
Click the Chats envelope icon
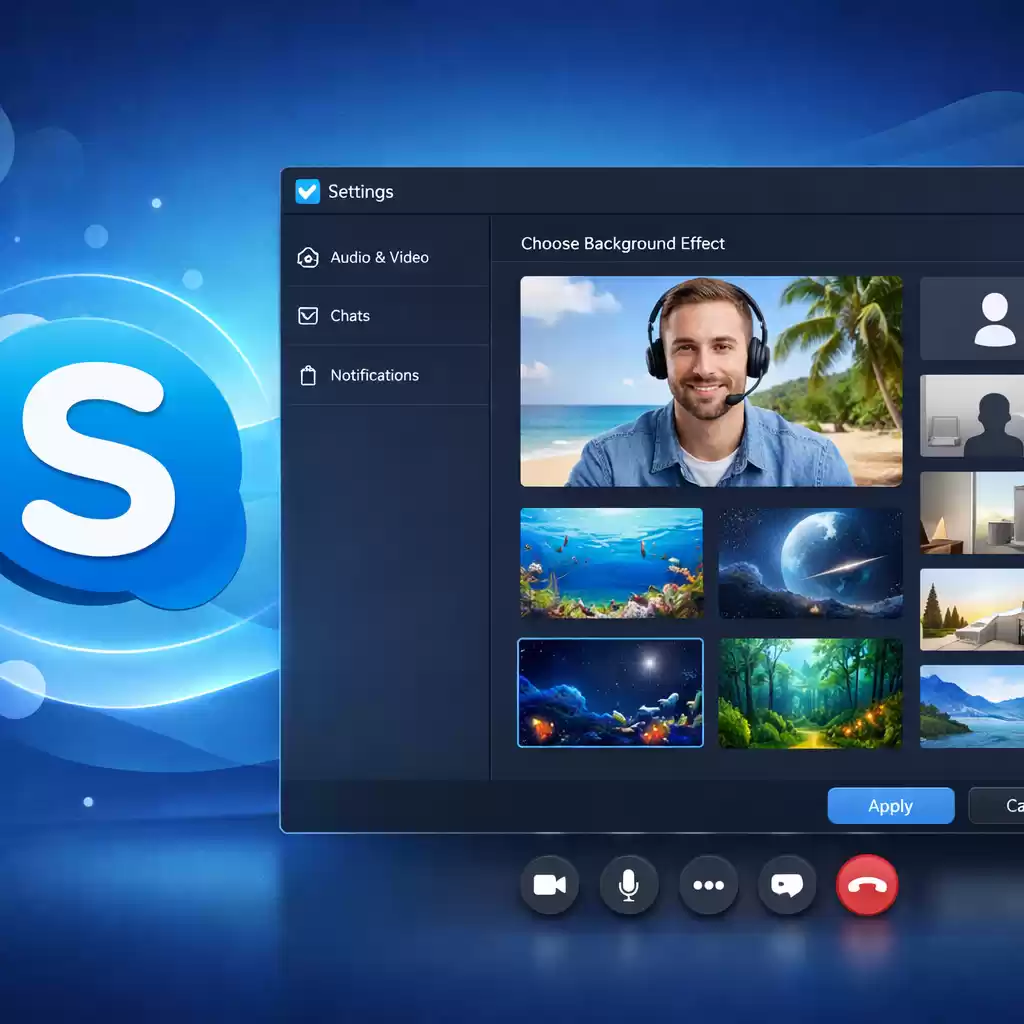coord(308,315)
